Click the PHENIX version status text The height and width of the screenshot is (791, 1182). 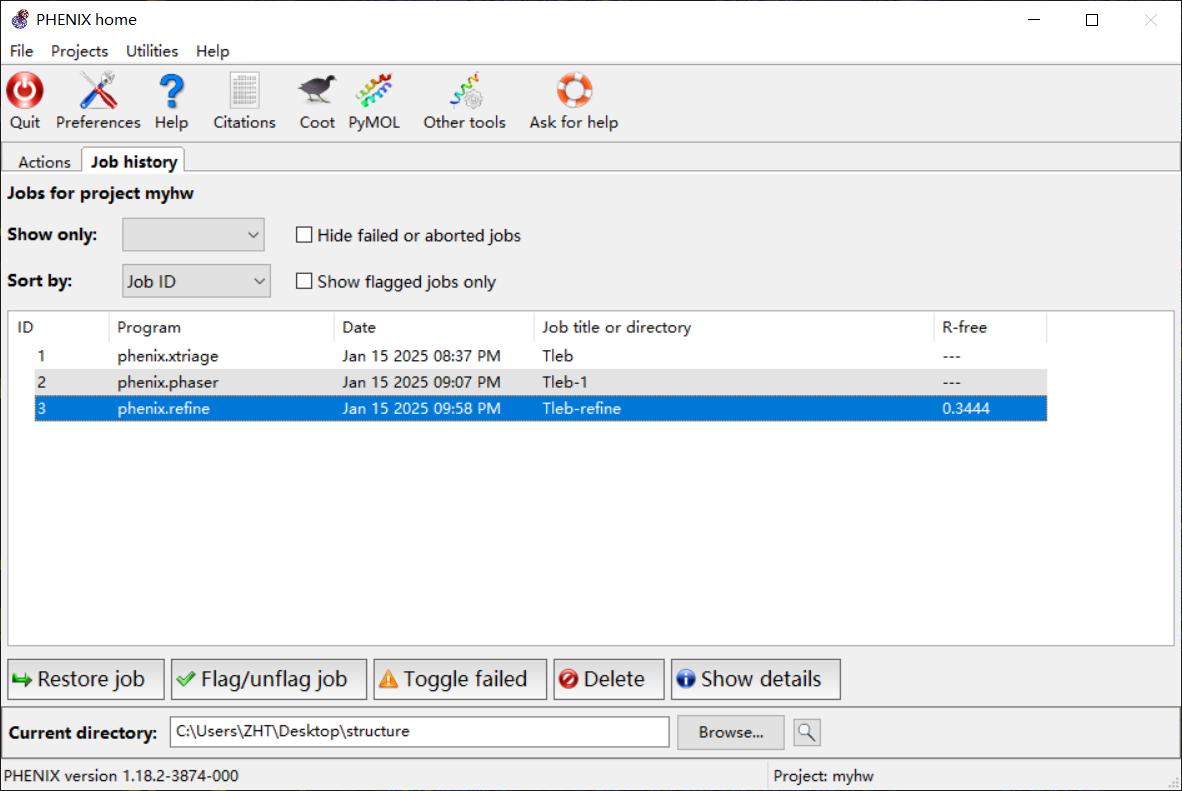tap(121, 776)
